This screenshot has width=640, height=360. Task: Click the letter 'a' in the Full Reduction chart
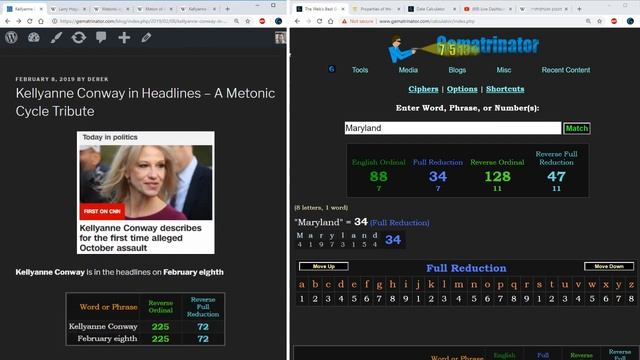(302, 284)
